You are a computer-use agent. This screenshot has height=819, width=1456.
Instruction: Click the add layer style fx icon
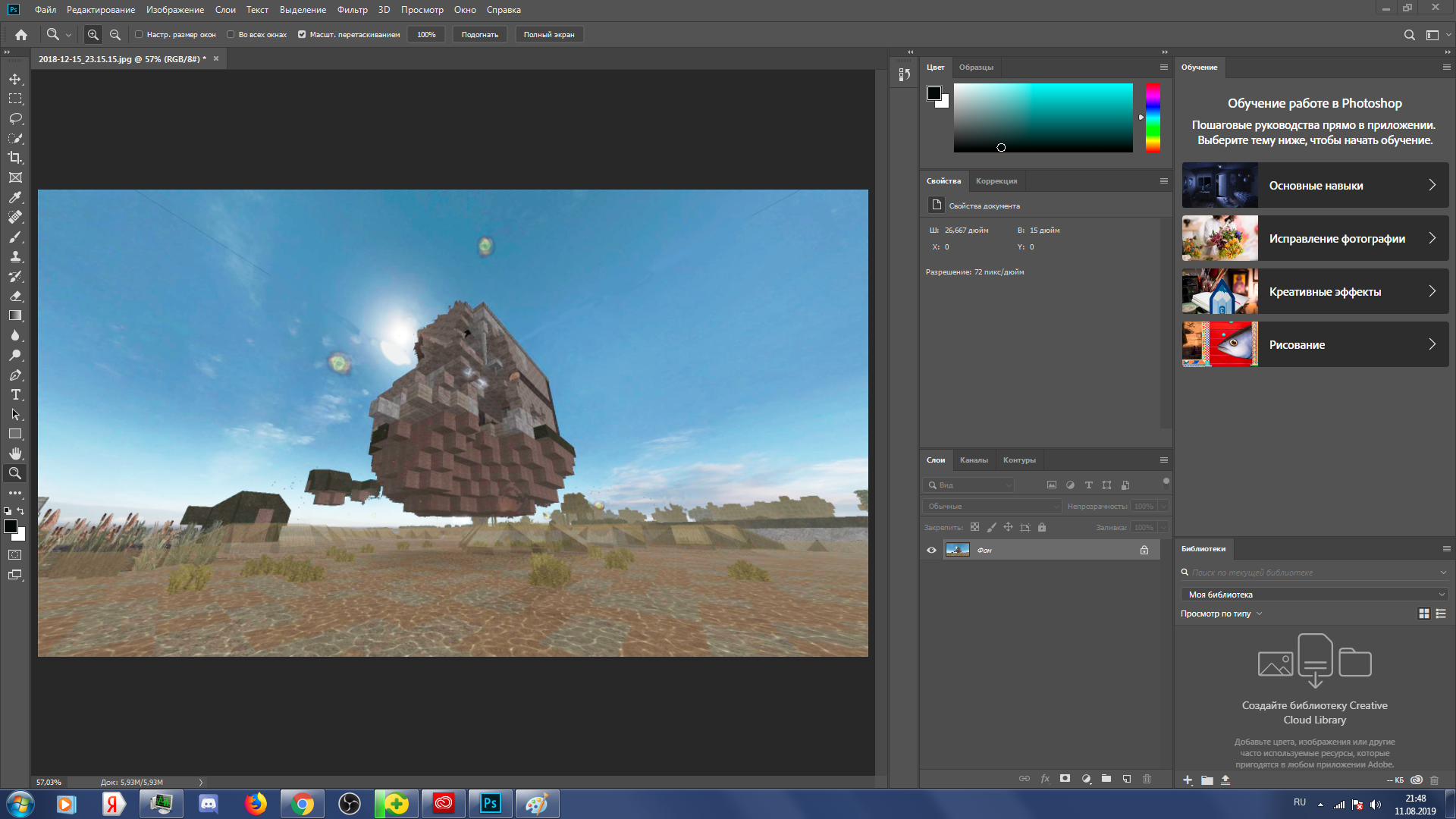(1045, 779)
